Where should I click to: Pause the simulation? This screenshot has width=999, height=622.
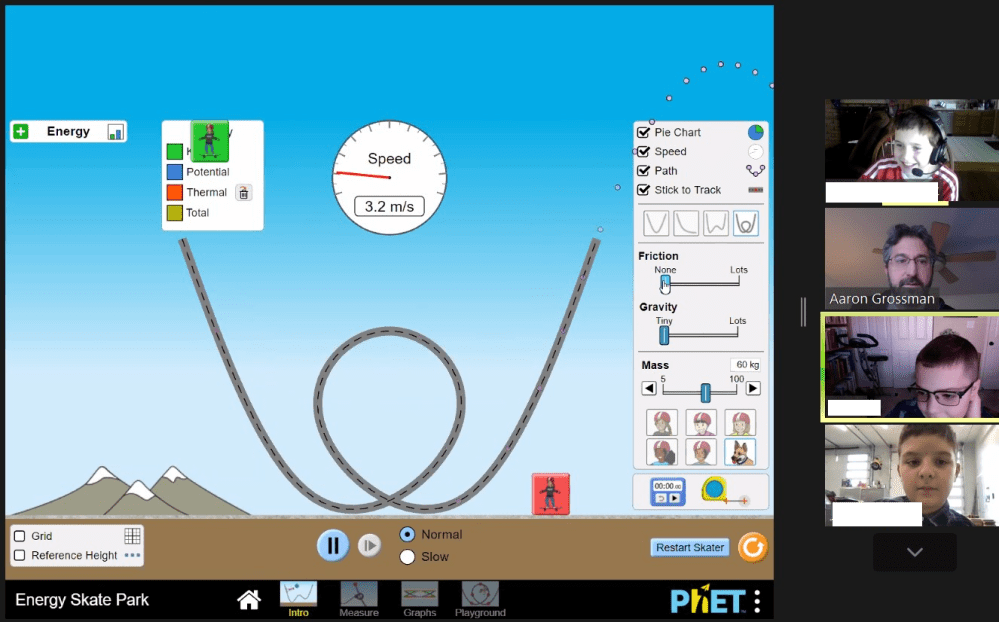[x=333, y=545]
